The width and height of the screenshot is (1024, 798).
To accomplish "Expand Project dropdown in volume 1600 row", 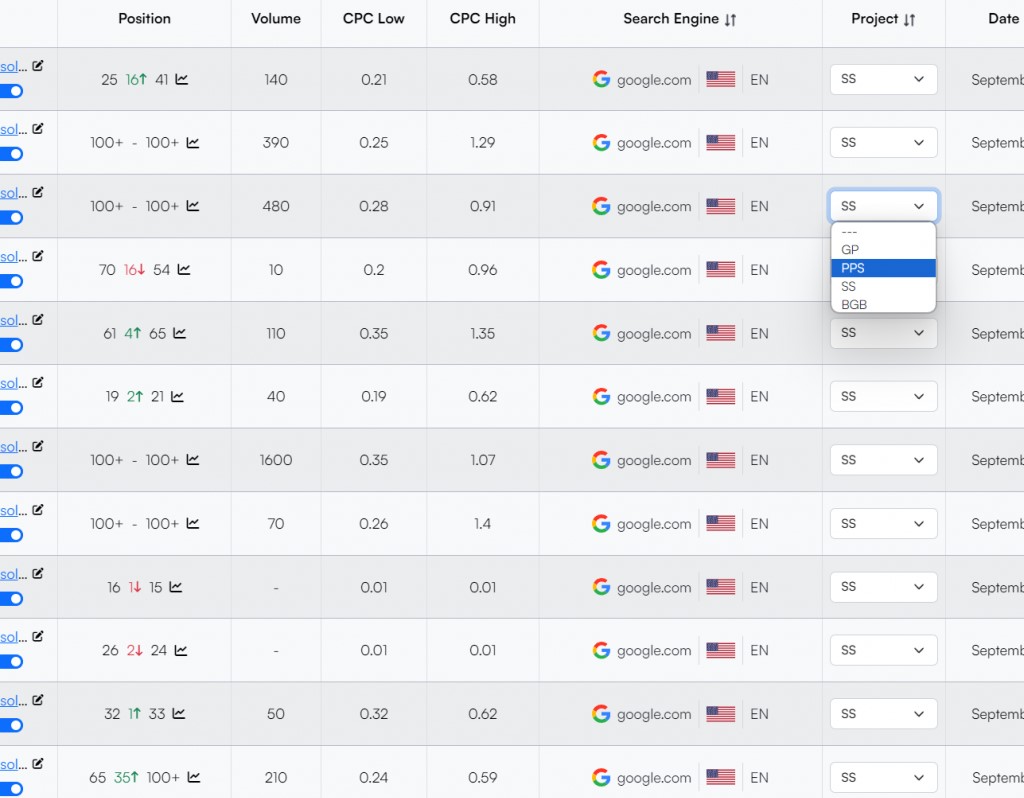I will pyautogui.click(x=883, y=460).
